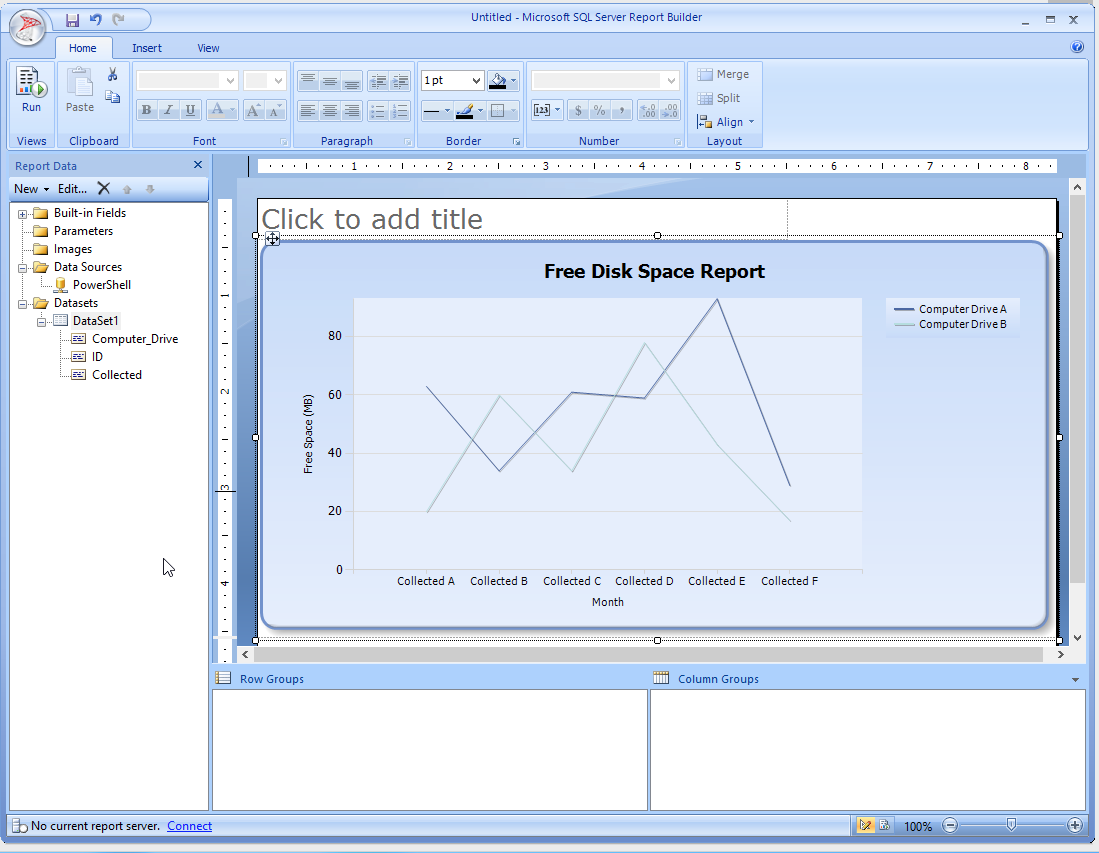This screenshot has height=853, width=1099.
Task: Open the border width 1 pt dropdown
Action: 475,80
